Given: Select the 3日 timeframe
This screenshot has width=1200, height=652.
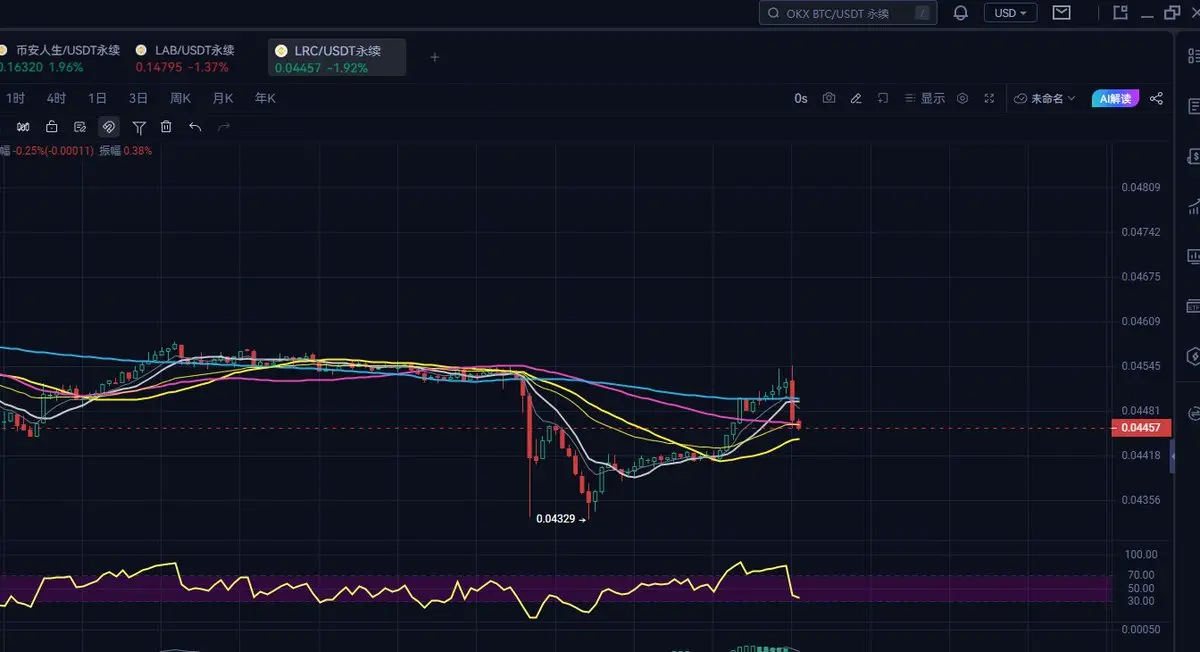Looking at the screenshot, I should (138, 98).
